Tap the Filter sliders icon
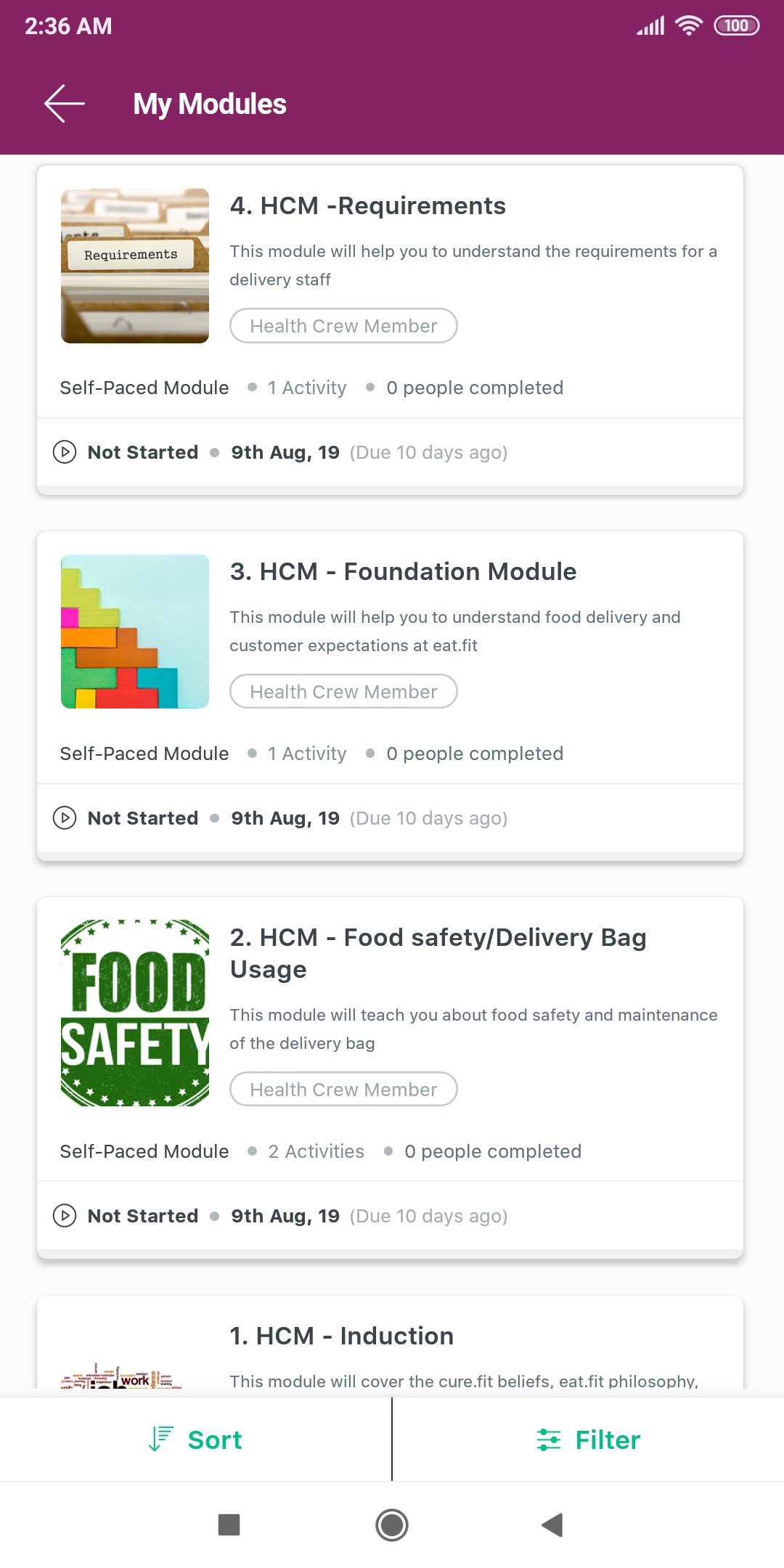This screenshot has width=784, height=1568. point(549,1440)
